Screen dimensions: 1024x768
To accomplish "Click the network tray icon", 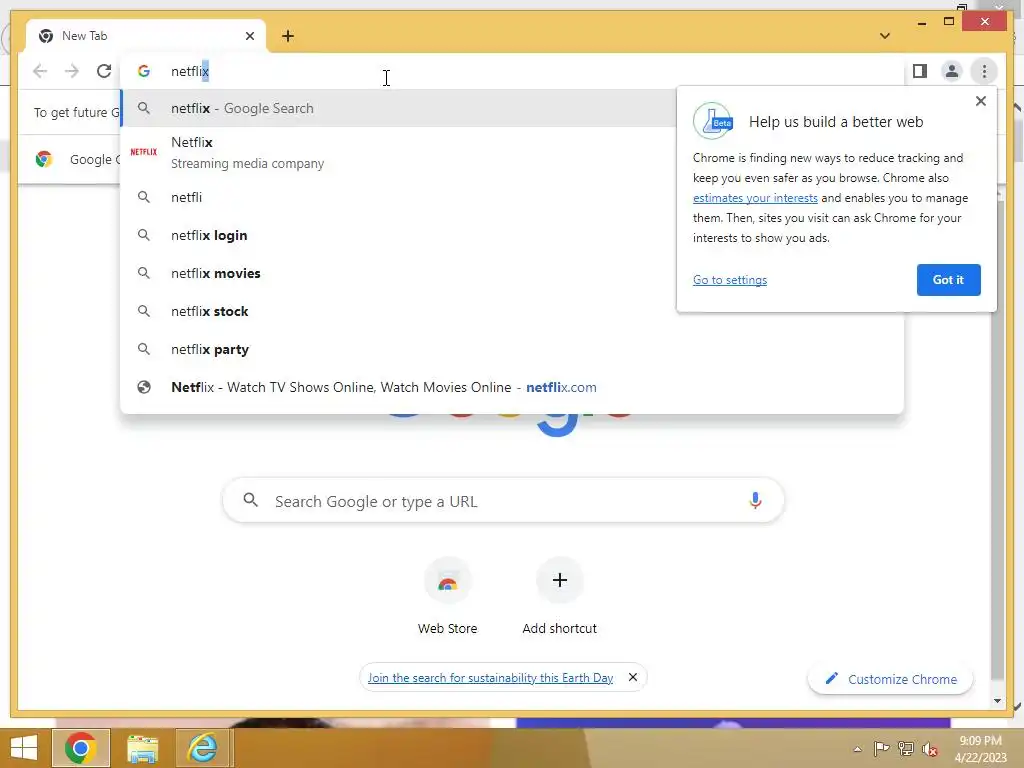I will point(905,748).
